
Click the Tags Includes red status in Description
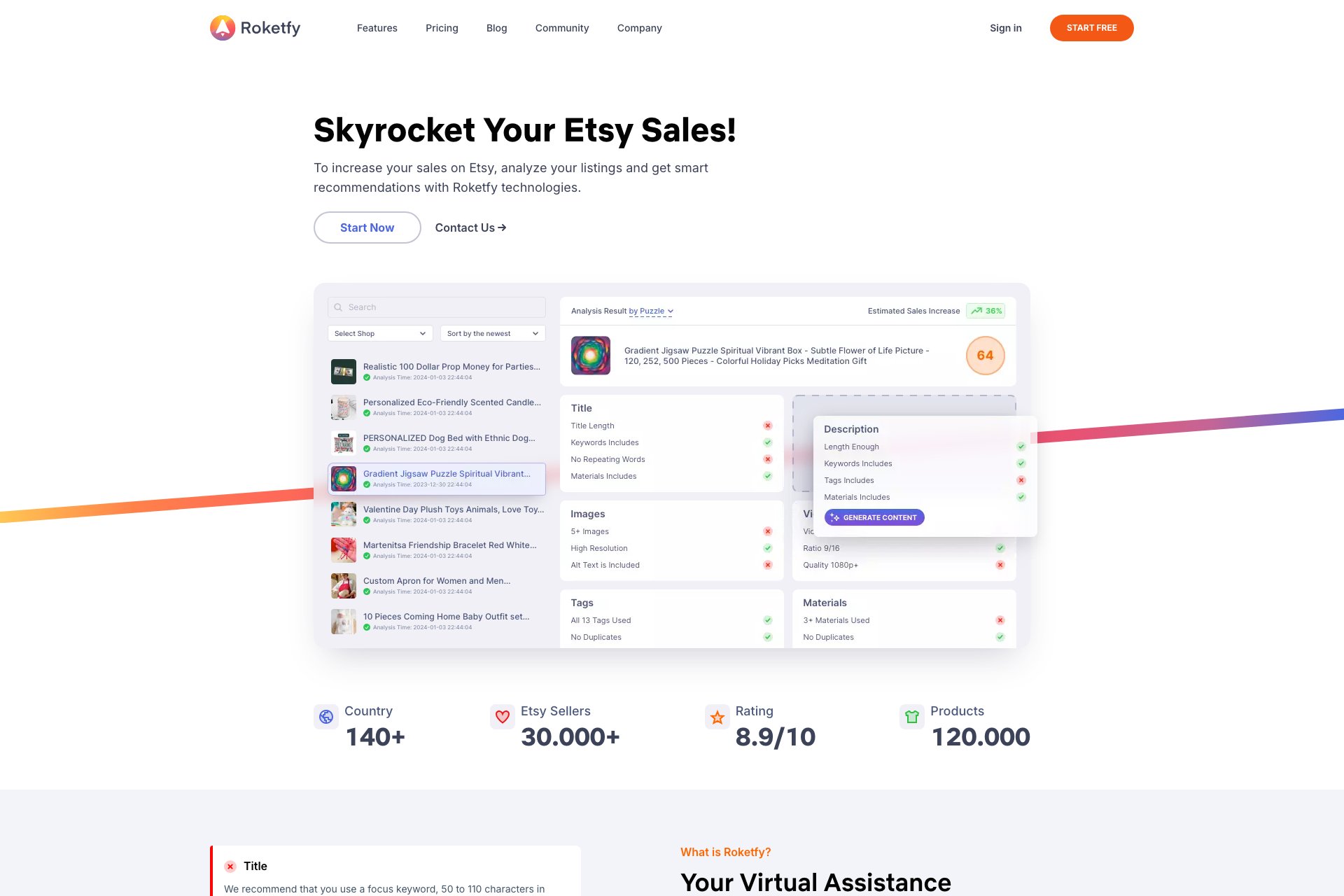tap(1021, 480)
